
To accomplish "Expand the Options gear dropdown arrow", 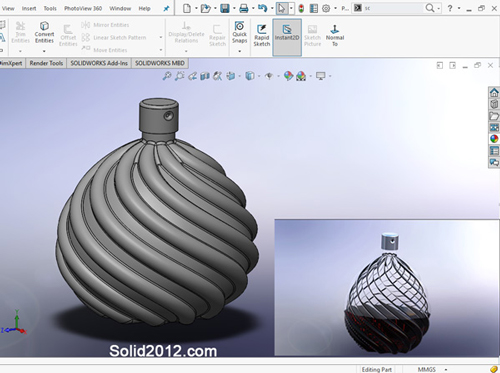I will (x=335, y=8).
